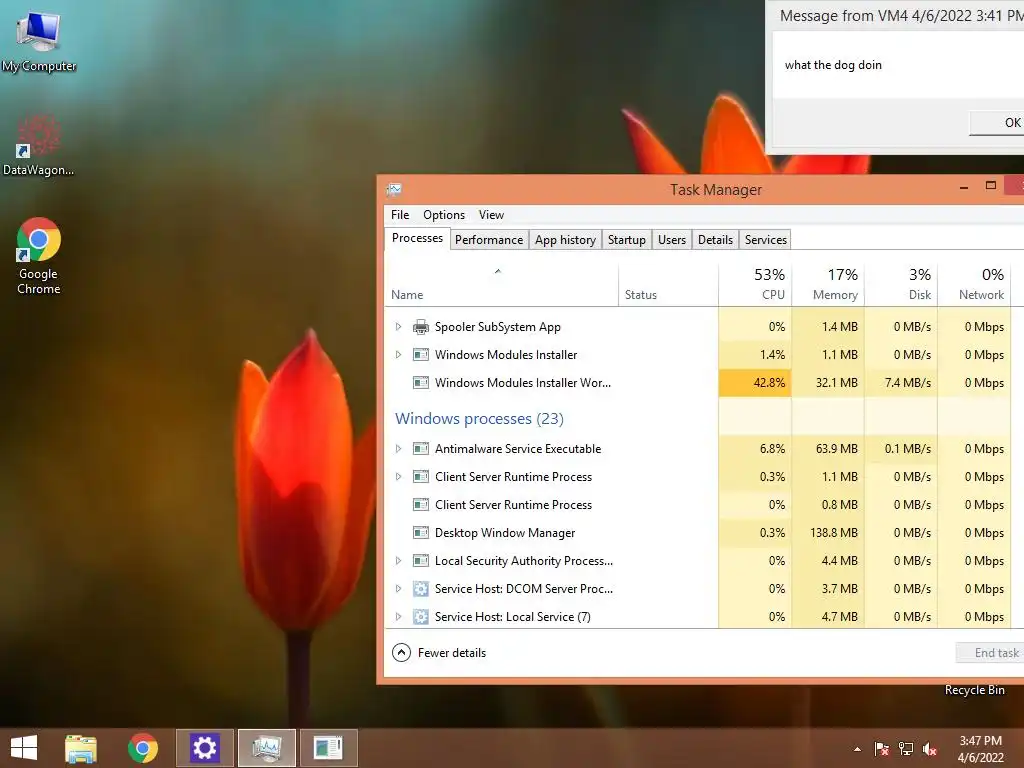Click the Desktop Window Manager process icon
The height and width of the screenshot is (768, 1024).
[421, 533]
